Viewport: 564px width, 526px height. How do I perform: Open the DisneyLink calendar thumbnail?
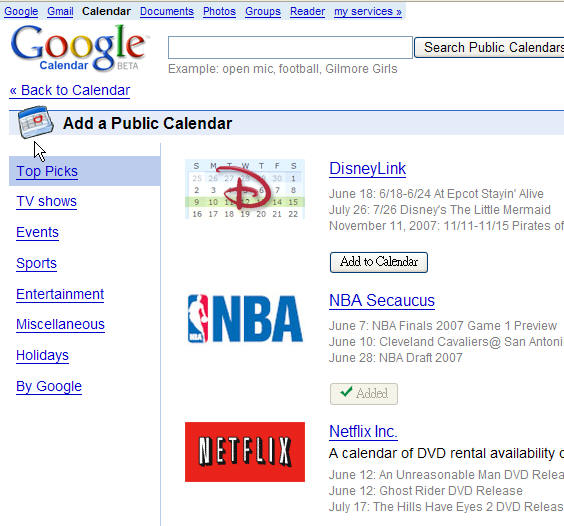(245, 189)
